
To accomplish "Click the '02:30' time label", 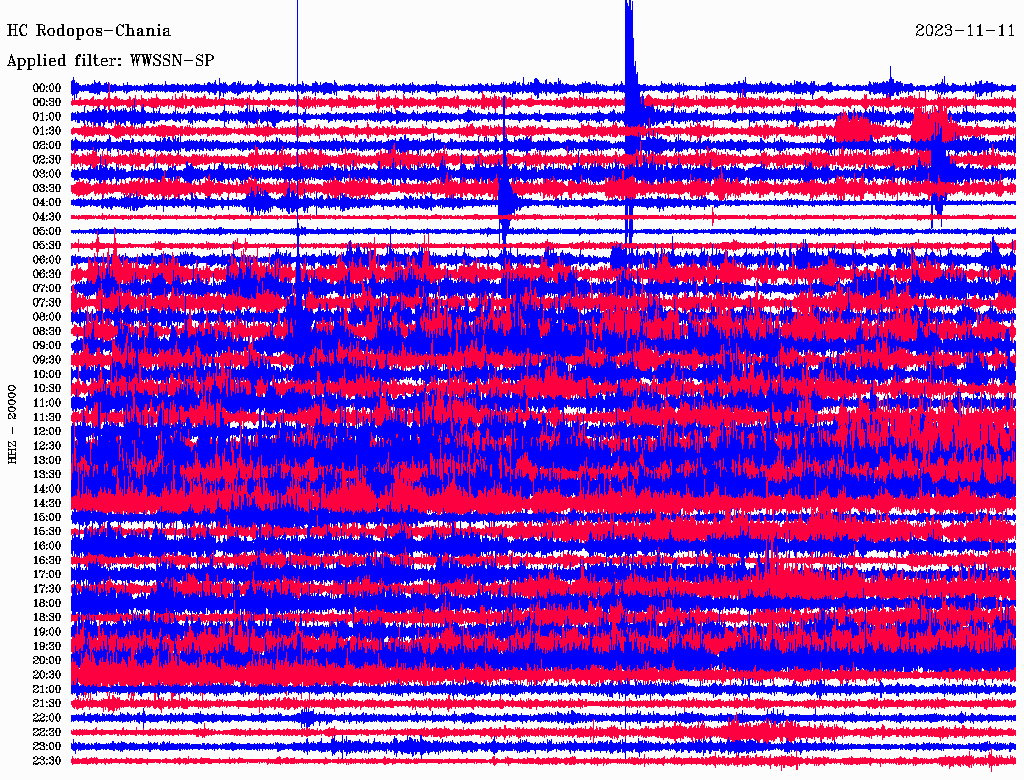I will click(47, 160).
